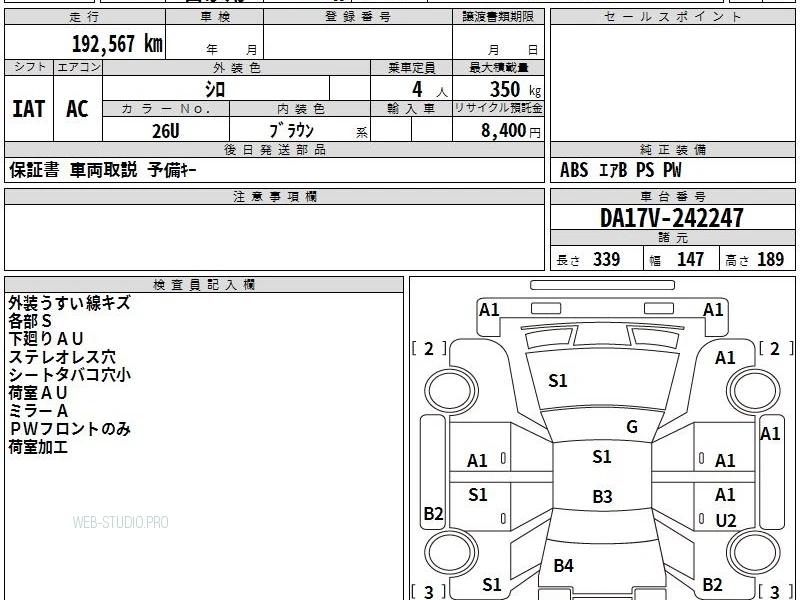Click the note ステレオレス穴

(62, 357)
